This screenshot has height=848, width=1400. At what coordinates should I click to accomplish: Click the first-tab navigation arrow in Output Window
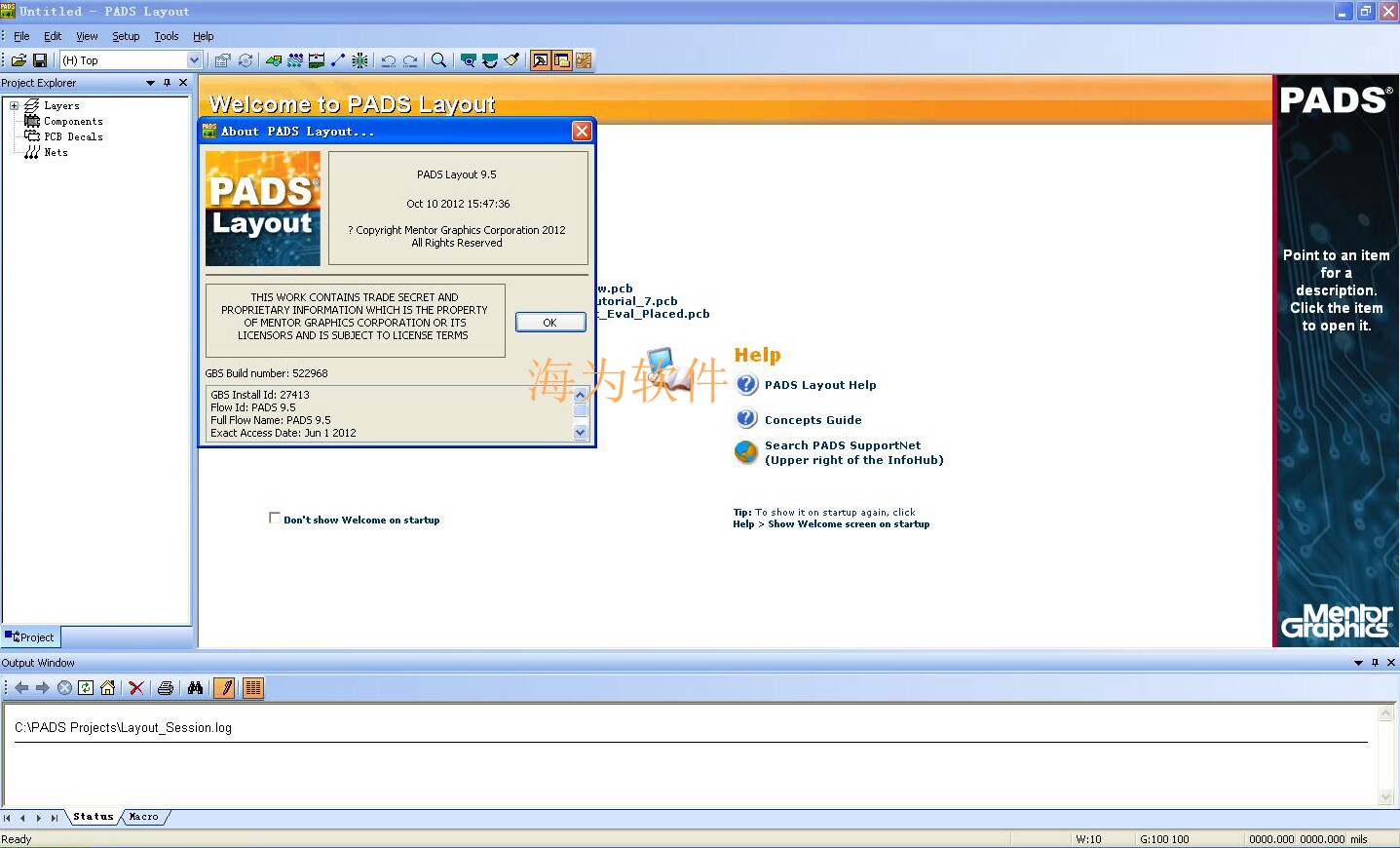click(x=7, y=818)
